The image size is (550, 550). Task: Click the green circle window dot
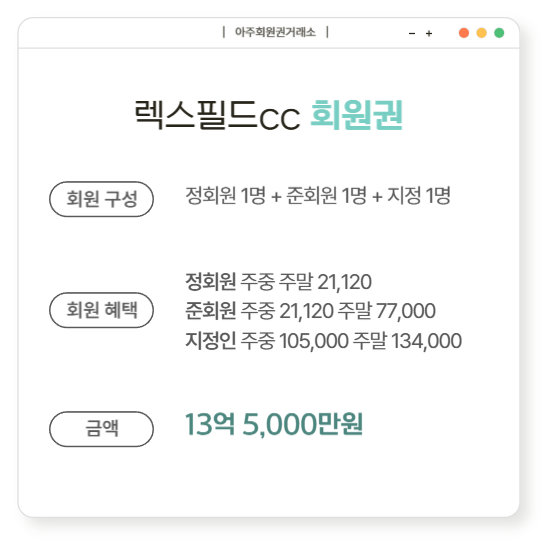pos(499,33)
